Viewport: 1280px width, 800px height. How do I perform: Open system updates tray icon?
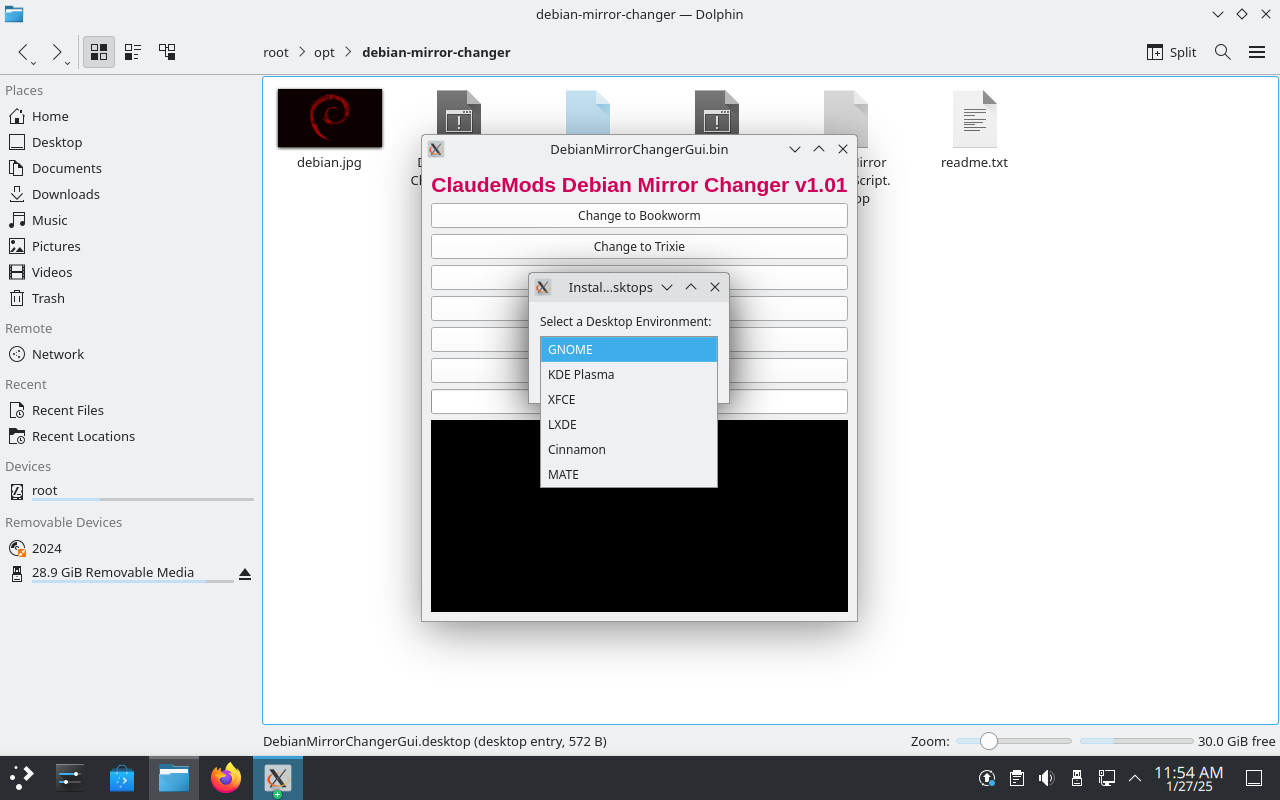987,778
